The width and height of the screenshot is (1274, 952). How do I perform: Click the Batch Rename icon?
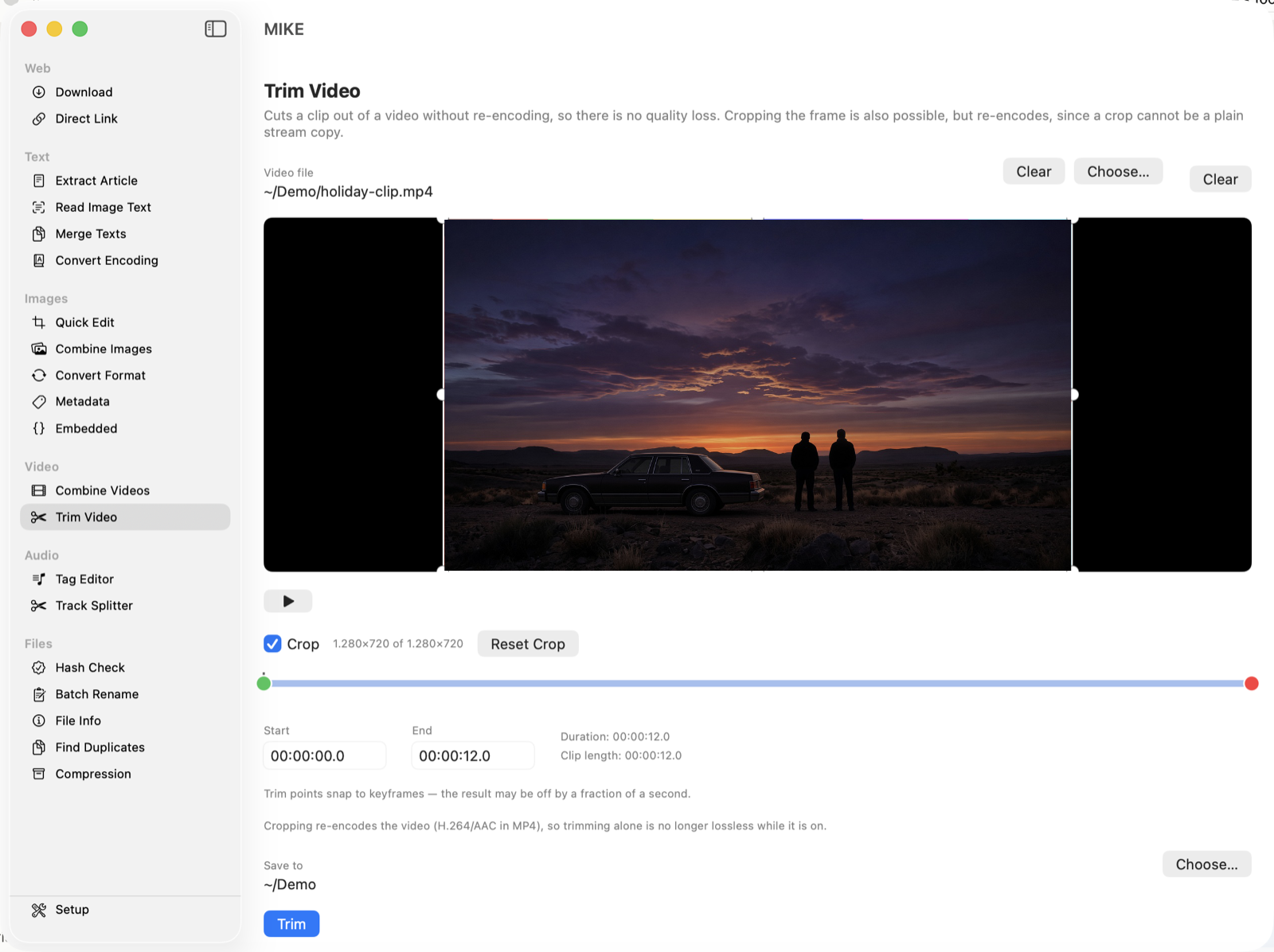point(38,694)
